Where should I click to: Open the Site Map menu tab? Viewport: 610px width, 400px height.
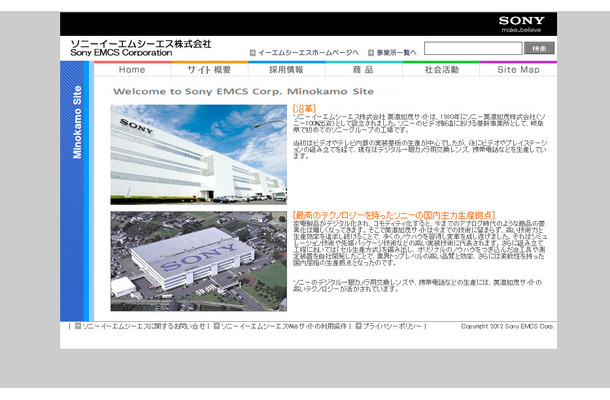point(518,70)
